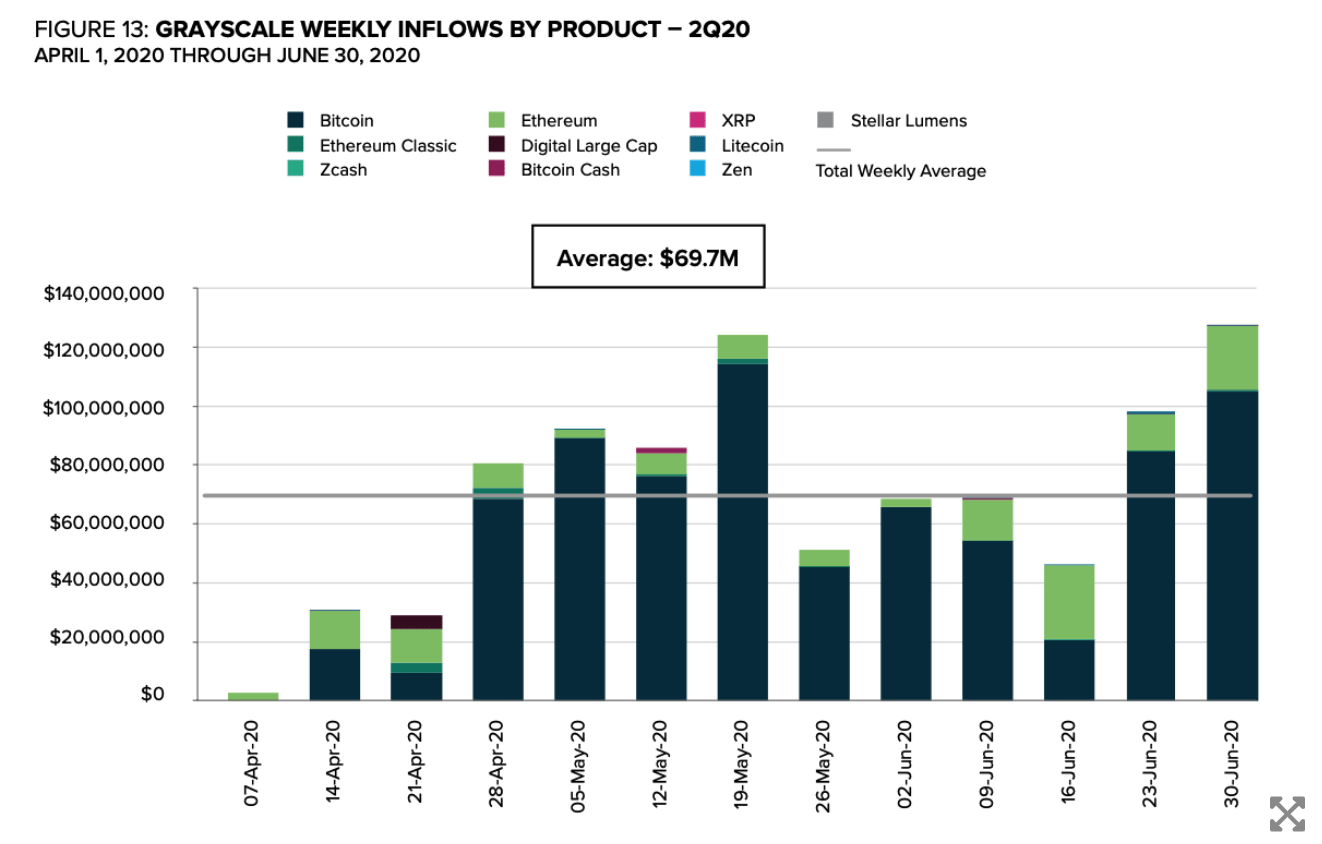Select the 14-Apr-20 Bitcoin bar segment
This screenshot has height=844, width=1322.
click(335, 675)
